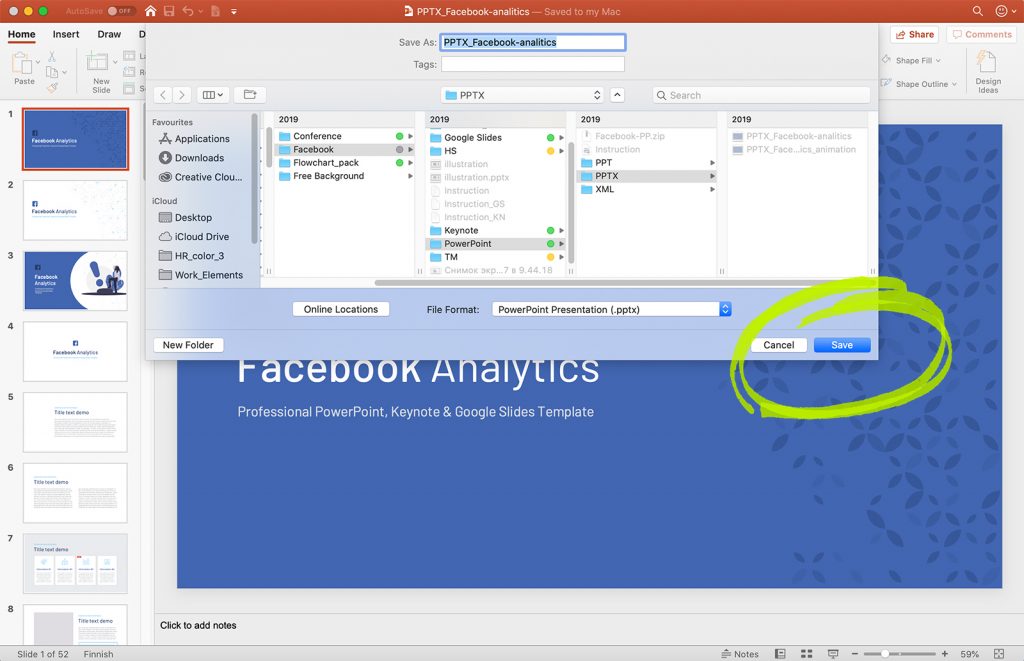Screen dimensions: 1024x661
Task: Go back with the left chevron button
Action: (163, 95)
